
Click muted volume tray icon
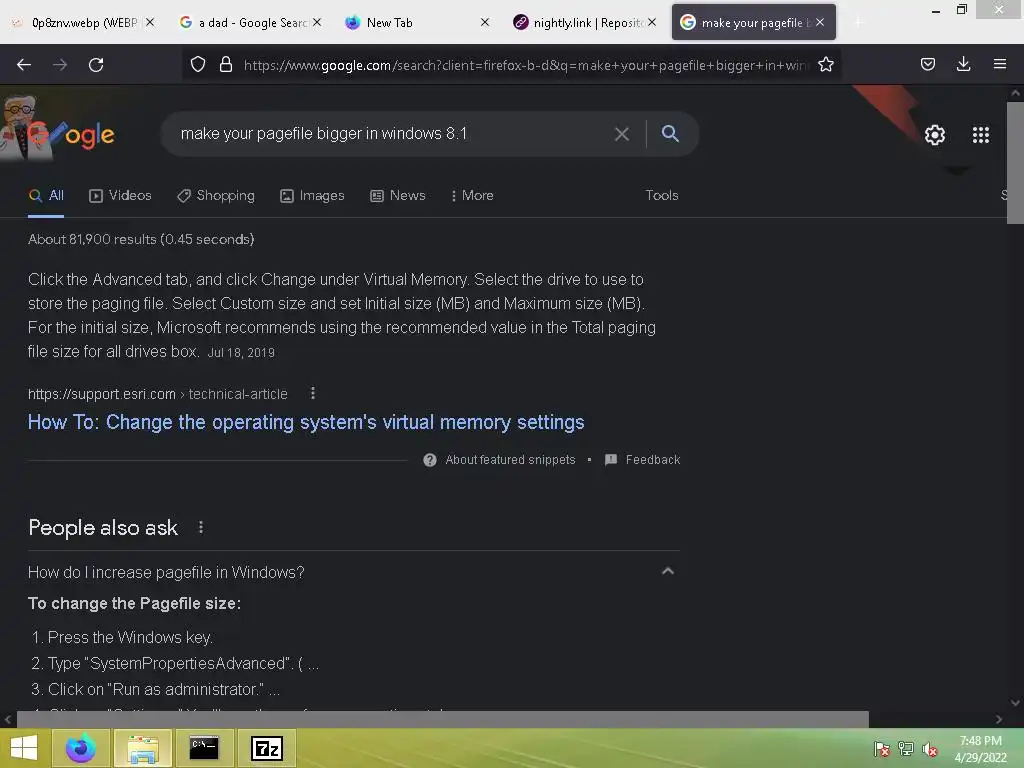(930, 749)
